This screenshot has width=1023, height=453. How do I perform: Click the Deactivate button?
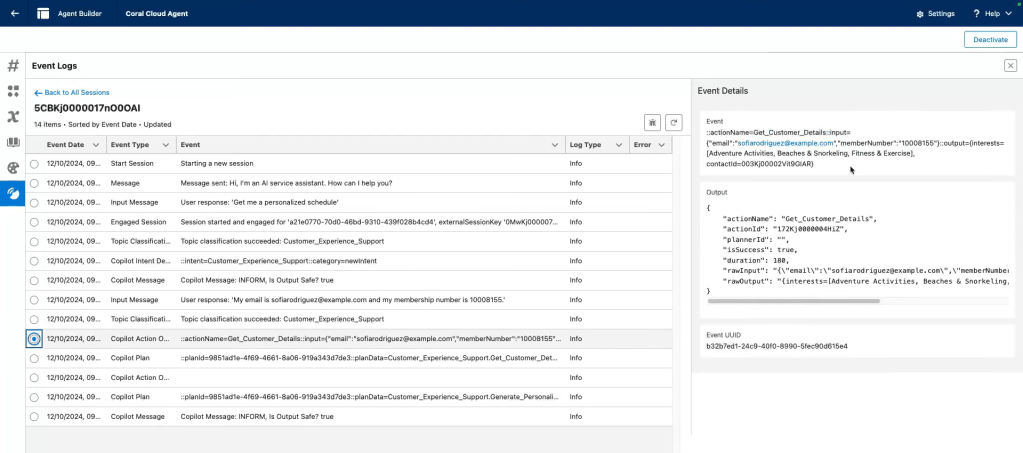[x=990, y=39]
